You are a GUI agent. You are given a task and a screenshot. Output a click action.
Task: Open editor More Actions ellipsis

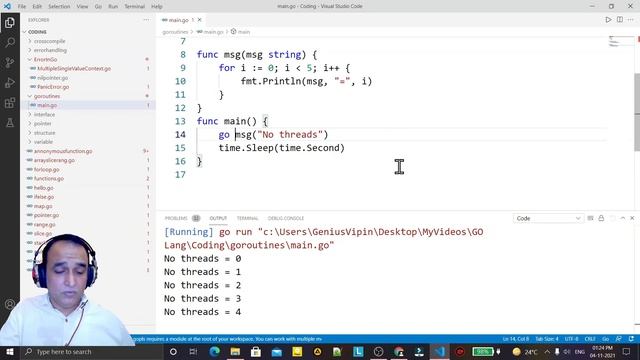[x=631, y=20]
